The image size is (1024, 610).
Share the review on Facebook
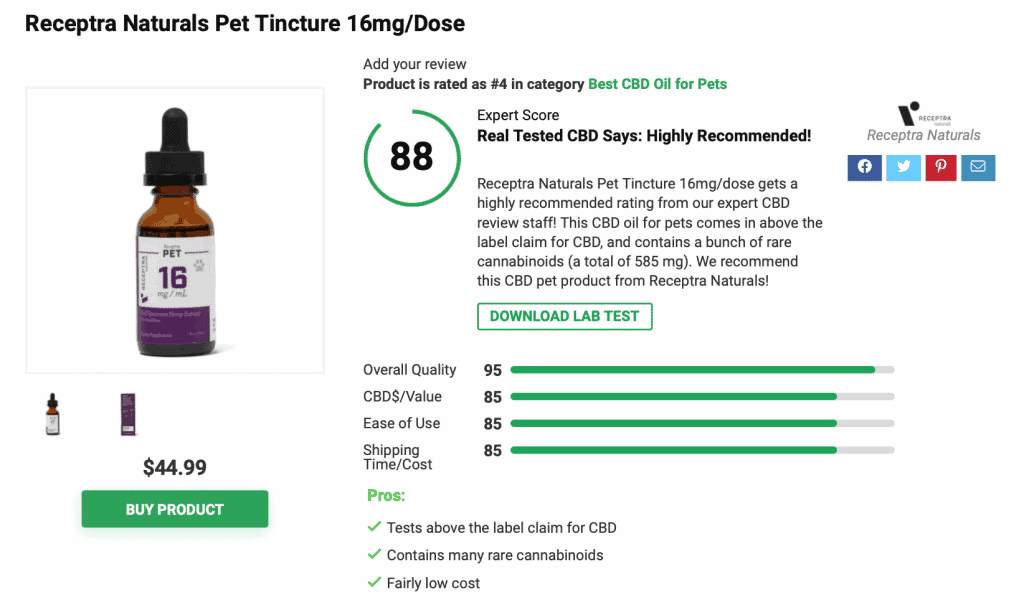pos(864,168)
